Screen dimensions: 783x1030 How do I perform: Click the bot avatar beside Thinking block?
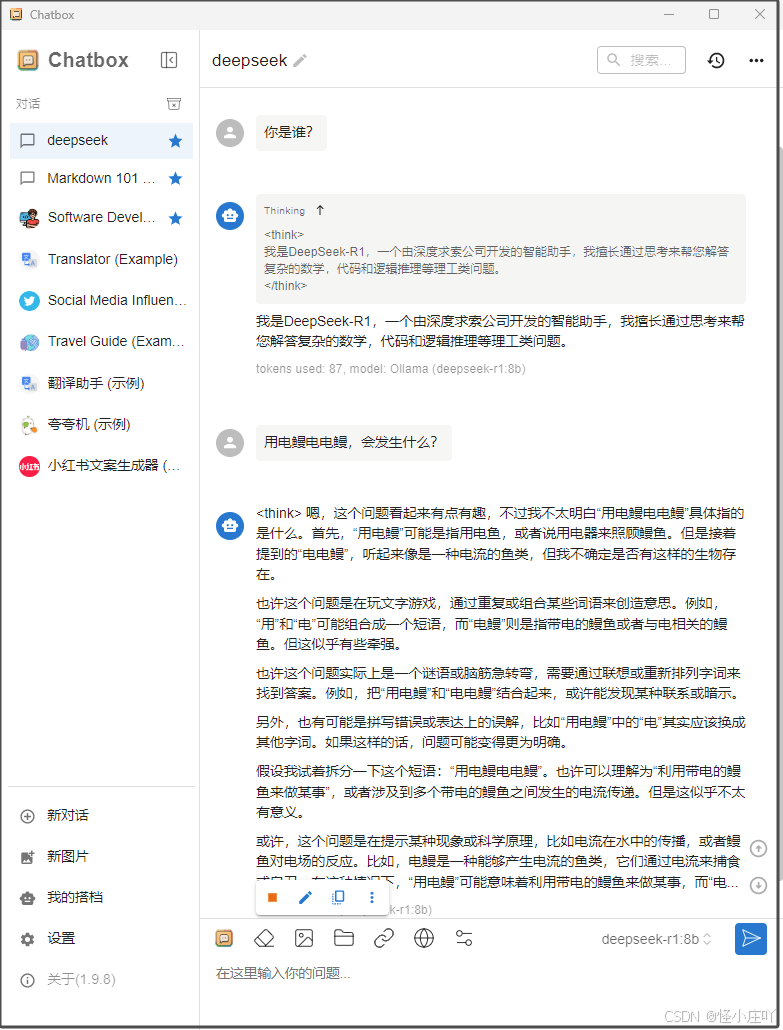(230, 215)
